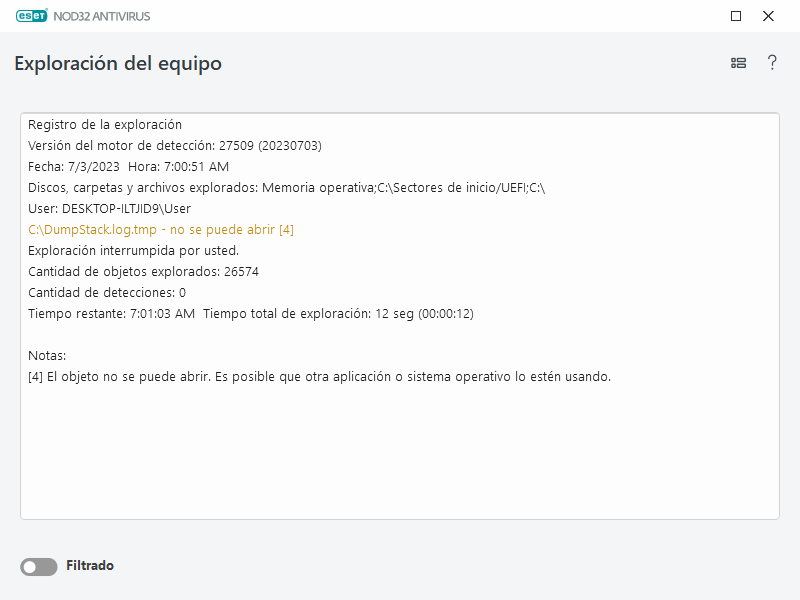The width and height of the screenshot is (800, 600).
Task: Select the scan duration 'Tiempo restante' line
Action: coord(250,313)
